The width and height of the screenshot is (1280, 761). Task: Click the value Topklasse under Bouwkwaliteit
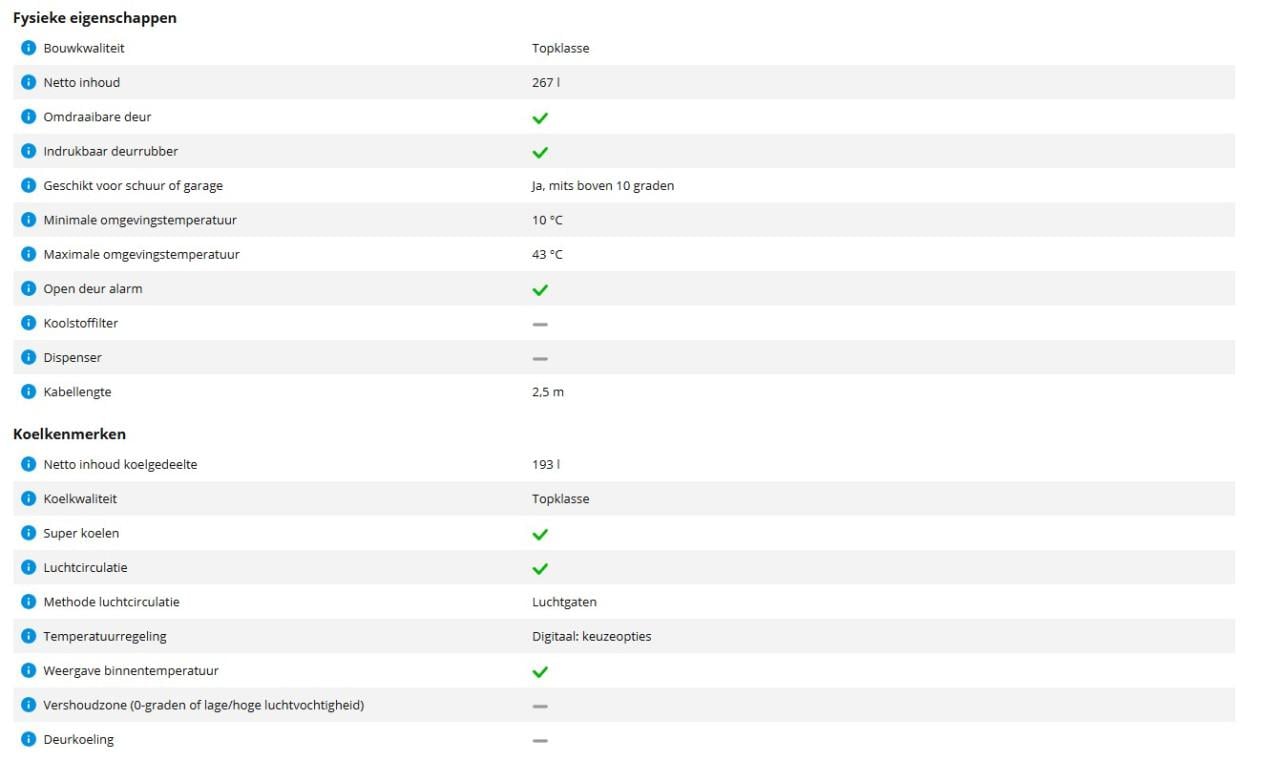[558, 47]
